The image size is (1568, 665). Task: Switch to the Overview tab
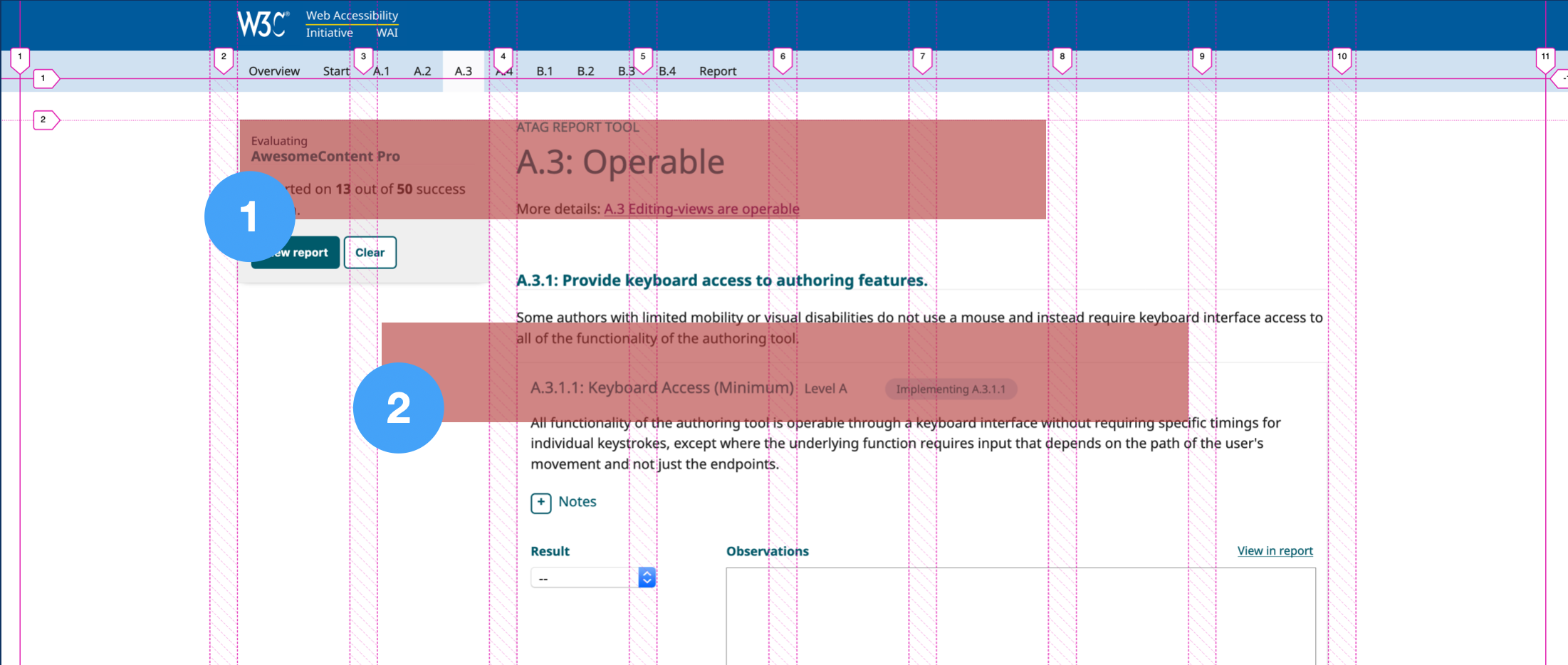coord(274,70)
